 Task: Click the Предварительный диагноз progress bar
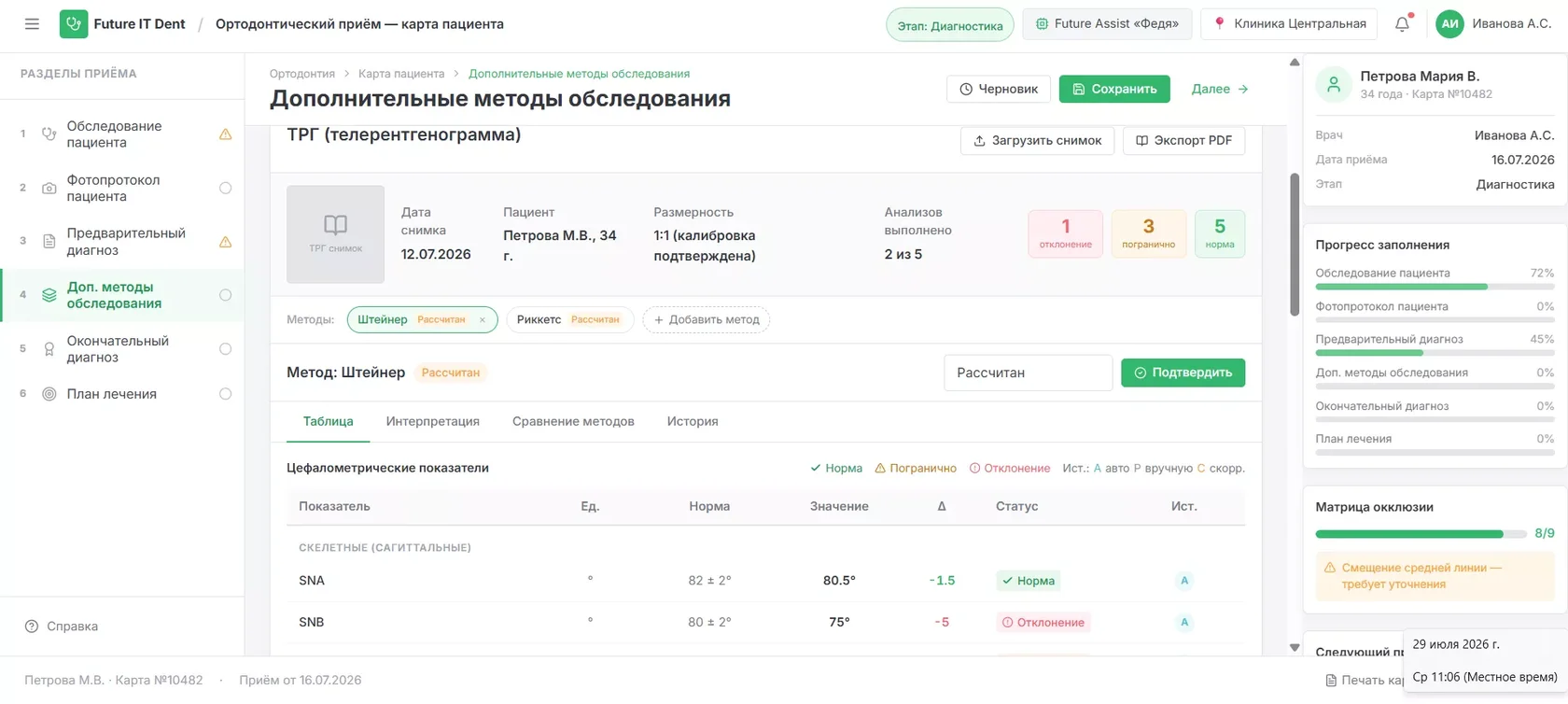[1435, 353]
